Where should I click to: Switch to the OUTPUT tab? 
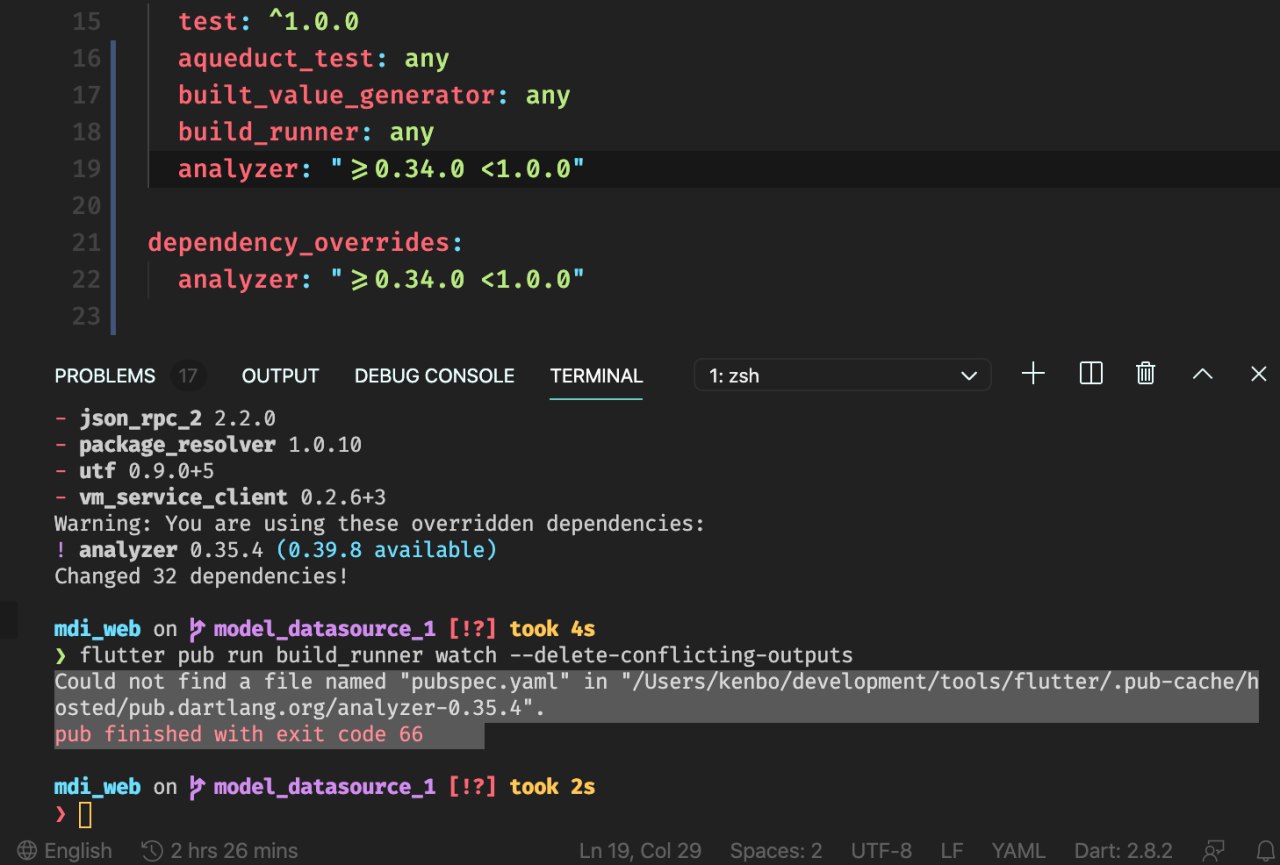(x=280, y=376)
